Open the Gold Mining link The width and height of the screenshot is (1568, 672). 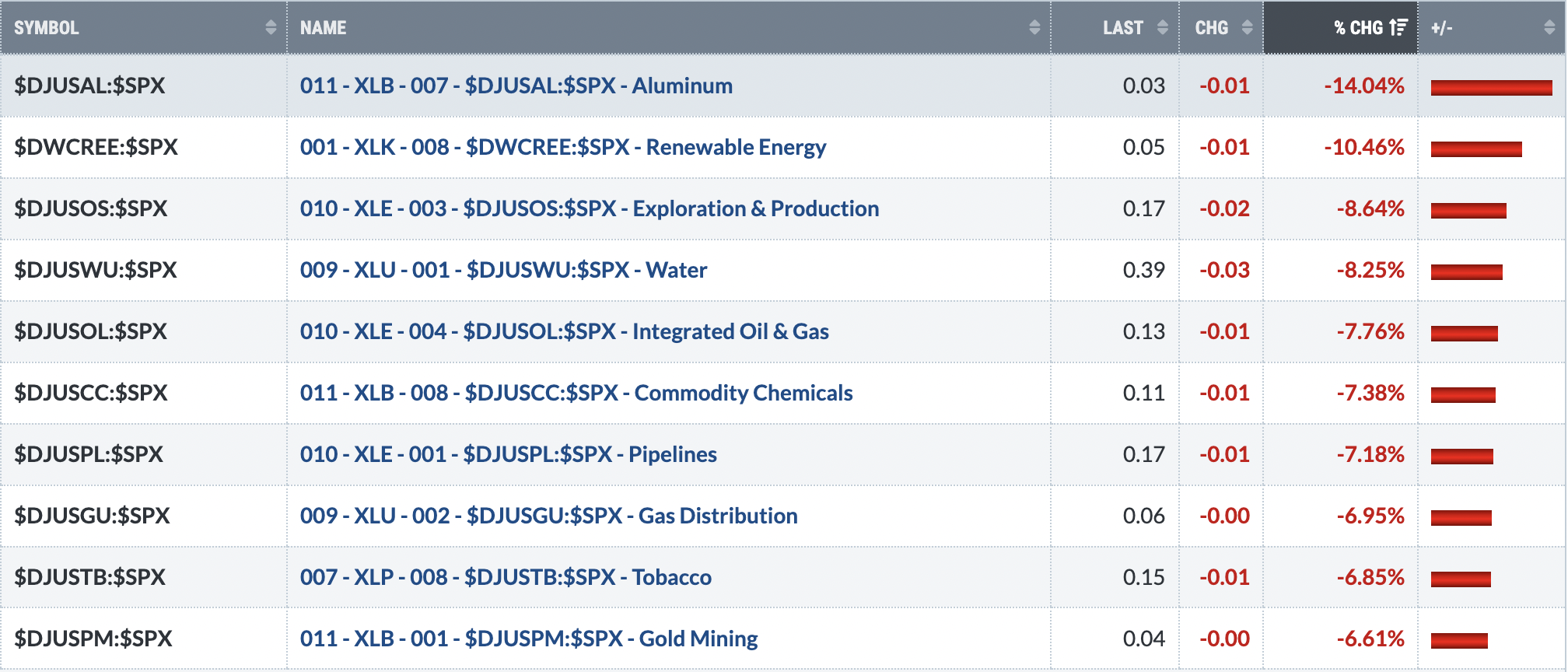coord(529,639)
